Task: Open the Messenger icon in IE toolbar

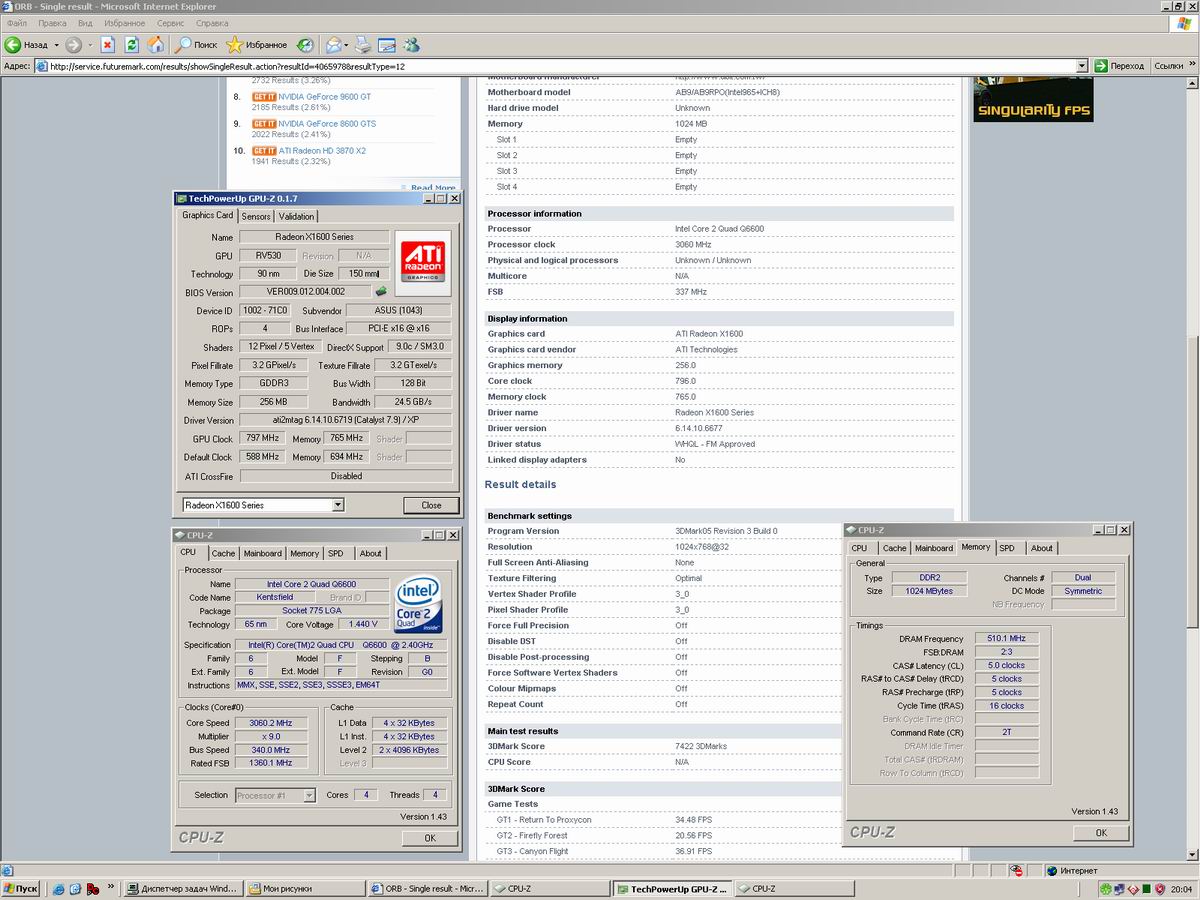Action: [x=411, y=45]
